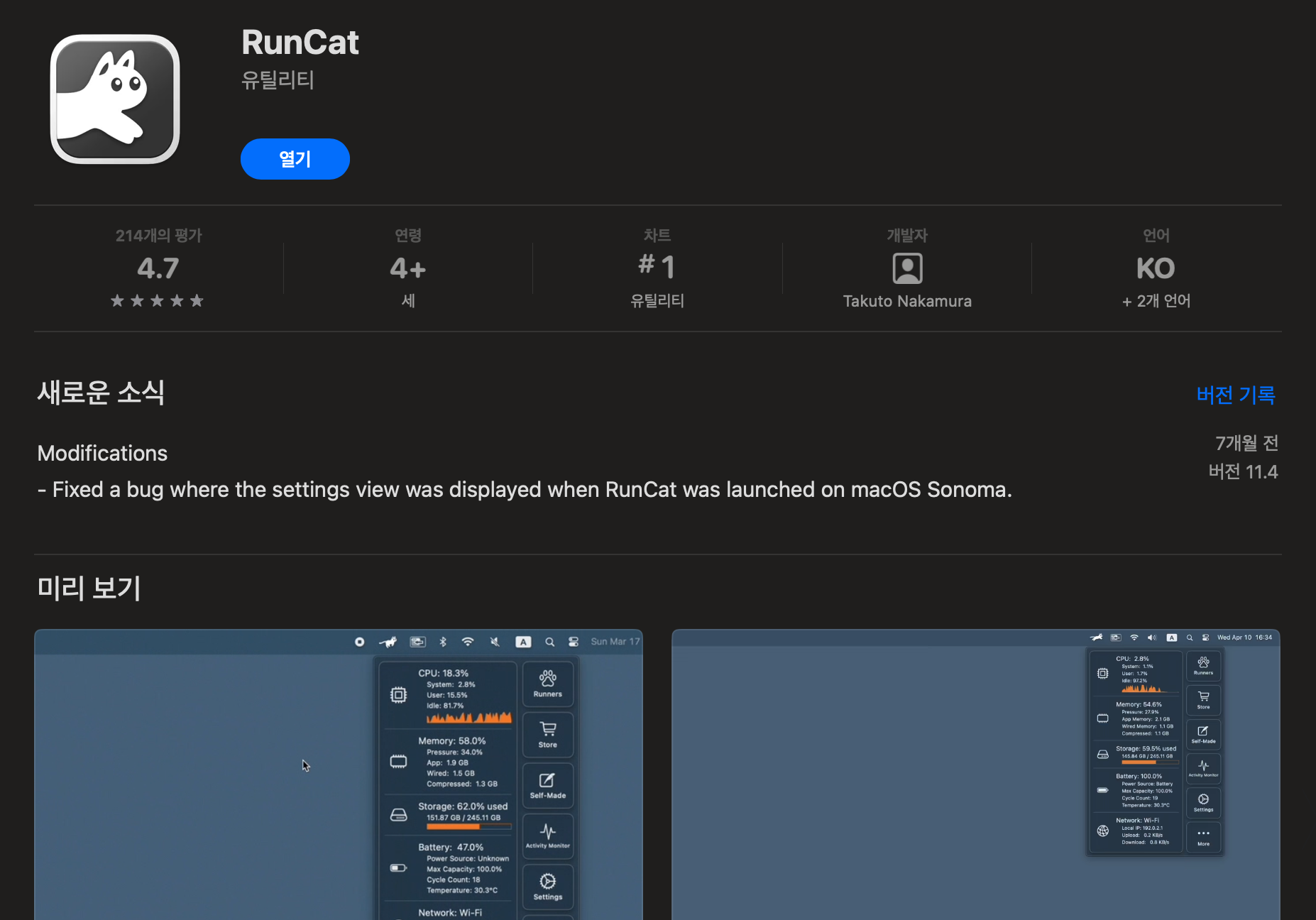Click the 미리 보기 heading

(x=89, y=588)
